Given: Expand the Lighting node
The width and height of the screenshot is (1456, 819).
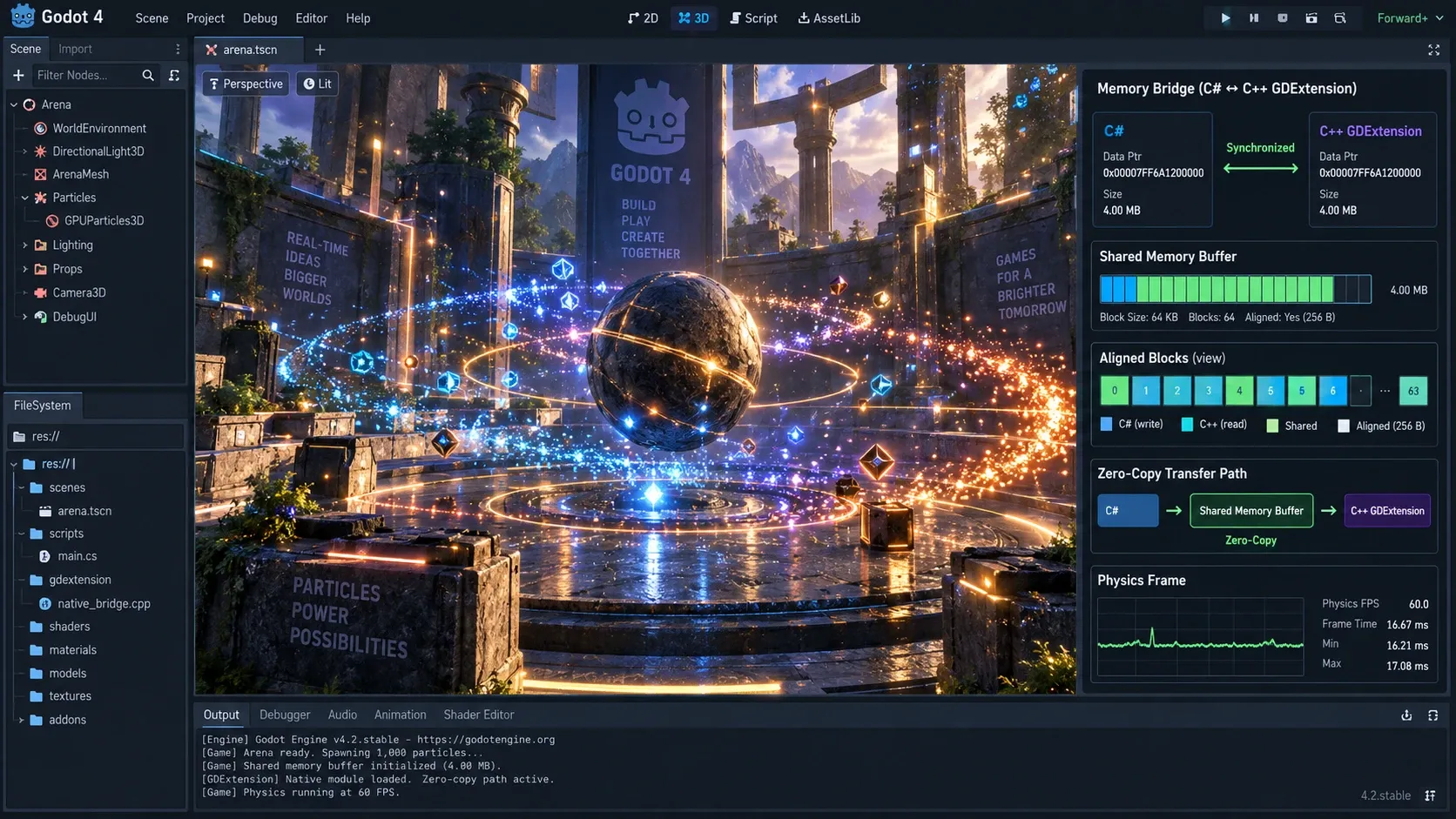Looking at the screenshot, I should [x=24, y=245].
